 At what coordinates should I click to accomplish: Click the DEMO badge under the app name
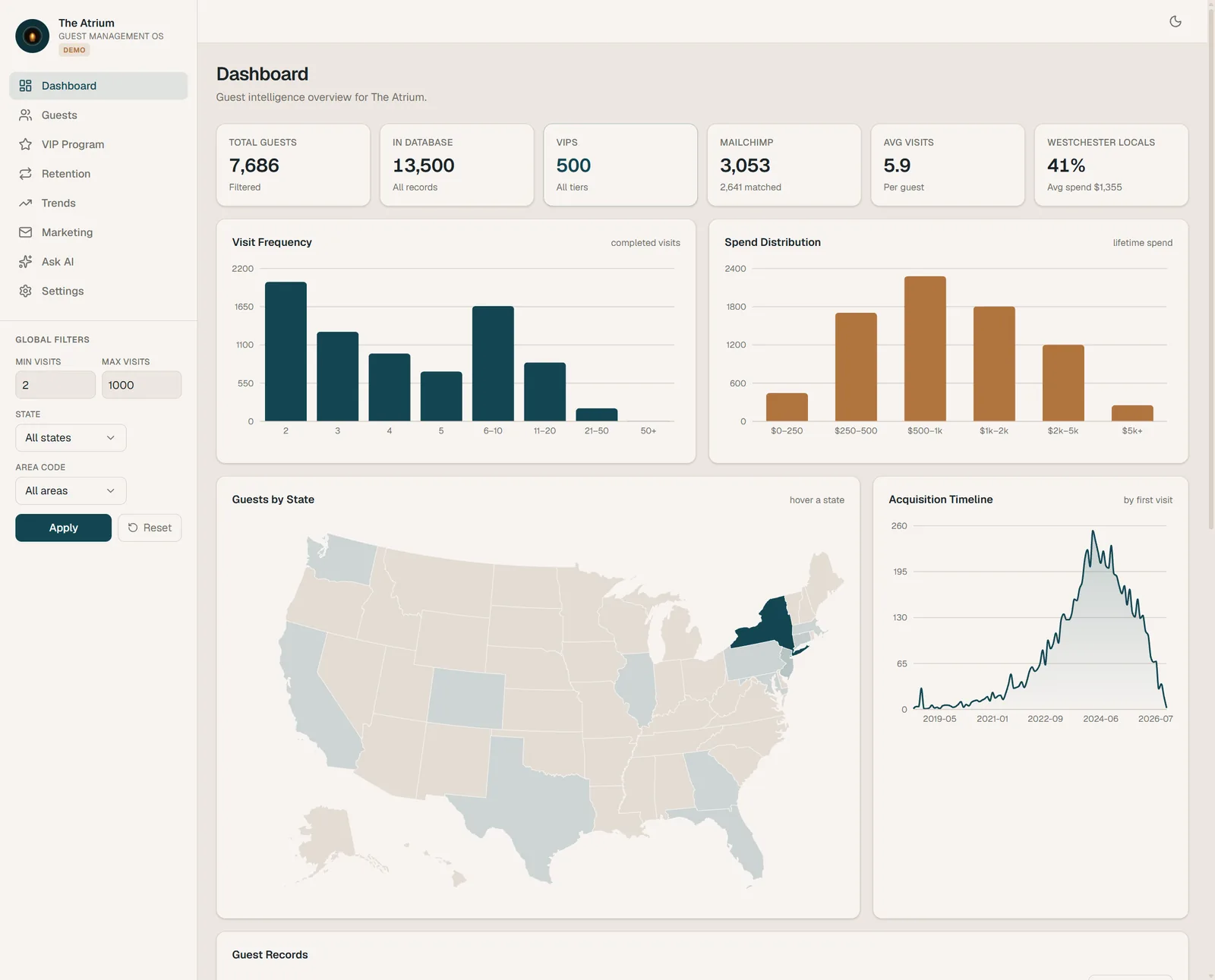[x=74, y=50]
